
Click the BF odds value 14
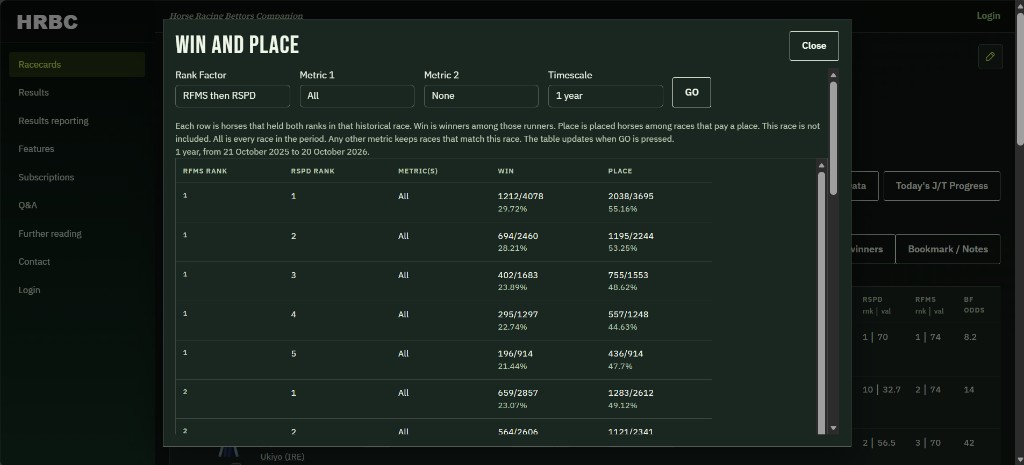[968, 390]
